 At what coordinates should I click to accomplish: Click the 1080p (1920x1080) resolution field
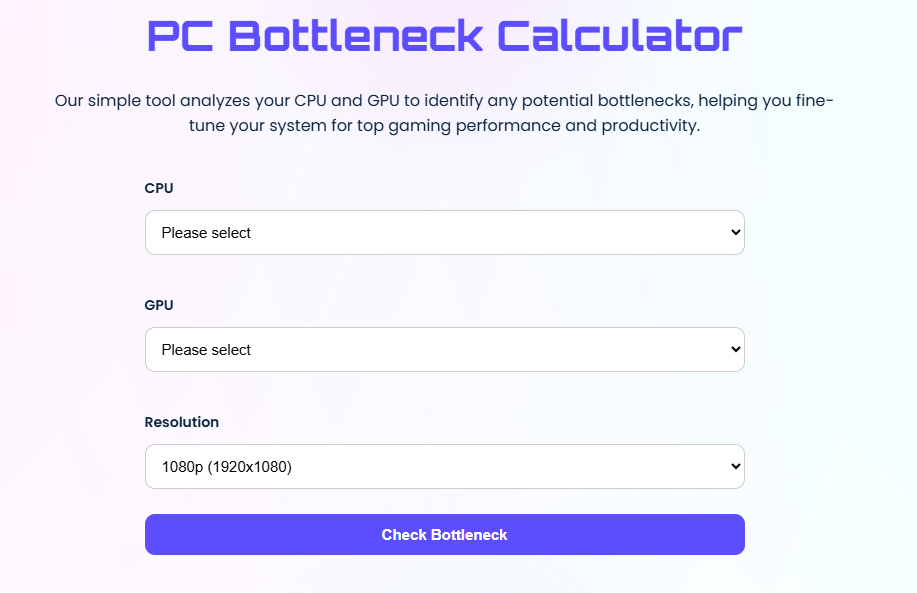click(x=400, y=466)
